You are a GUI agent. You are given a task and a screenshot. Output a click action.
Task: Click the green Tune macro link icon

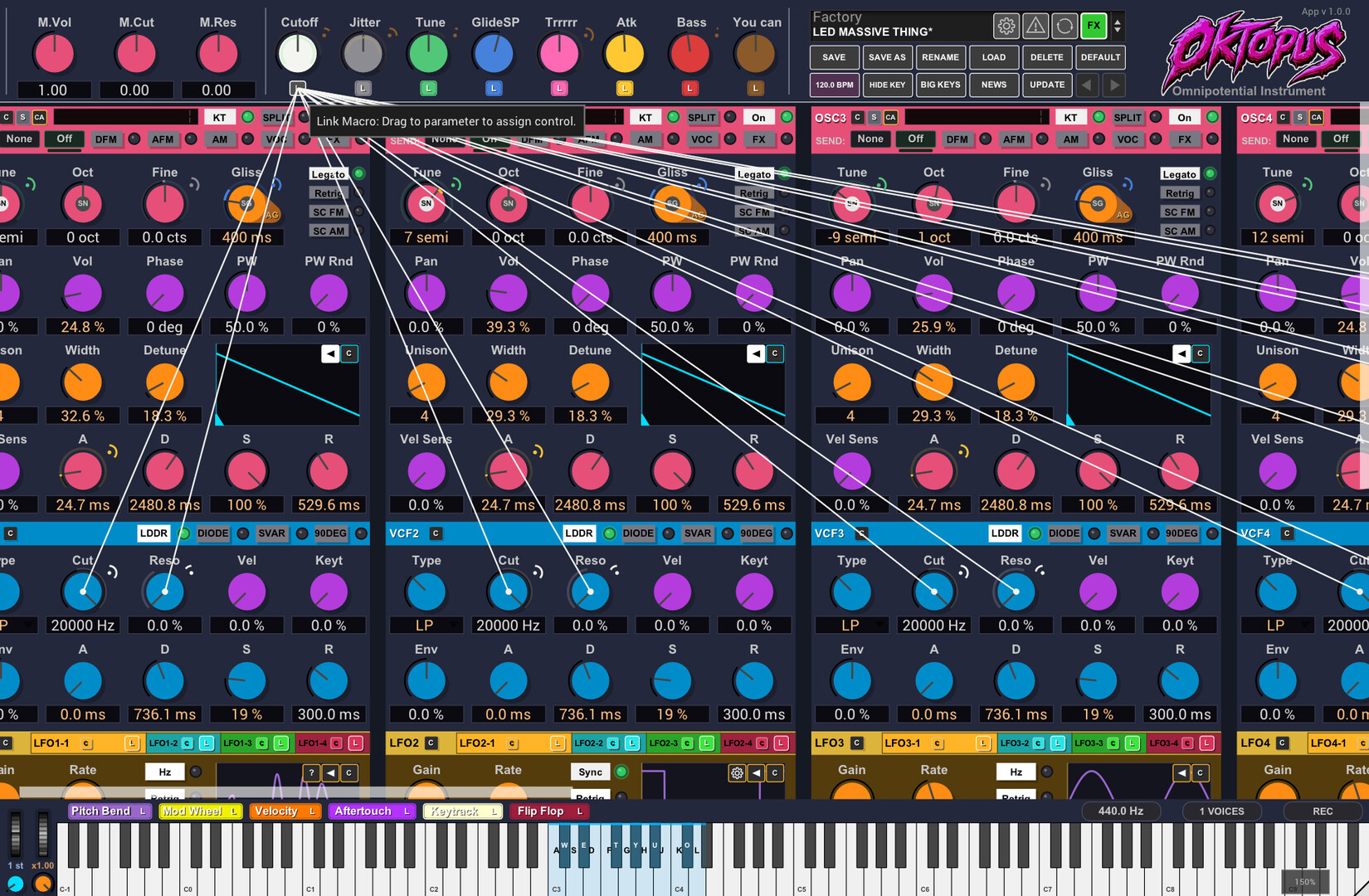point(428,88)
